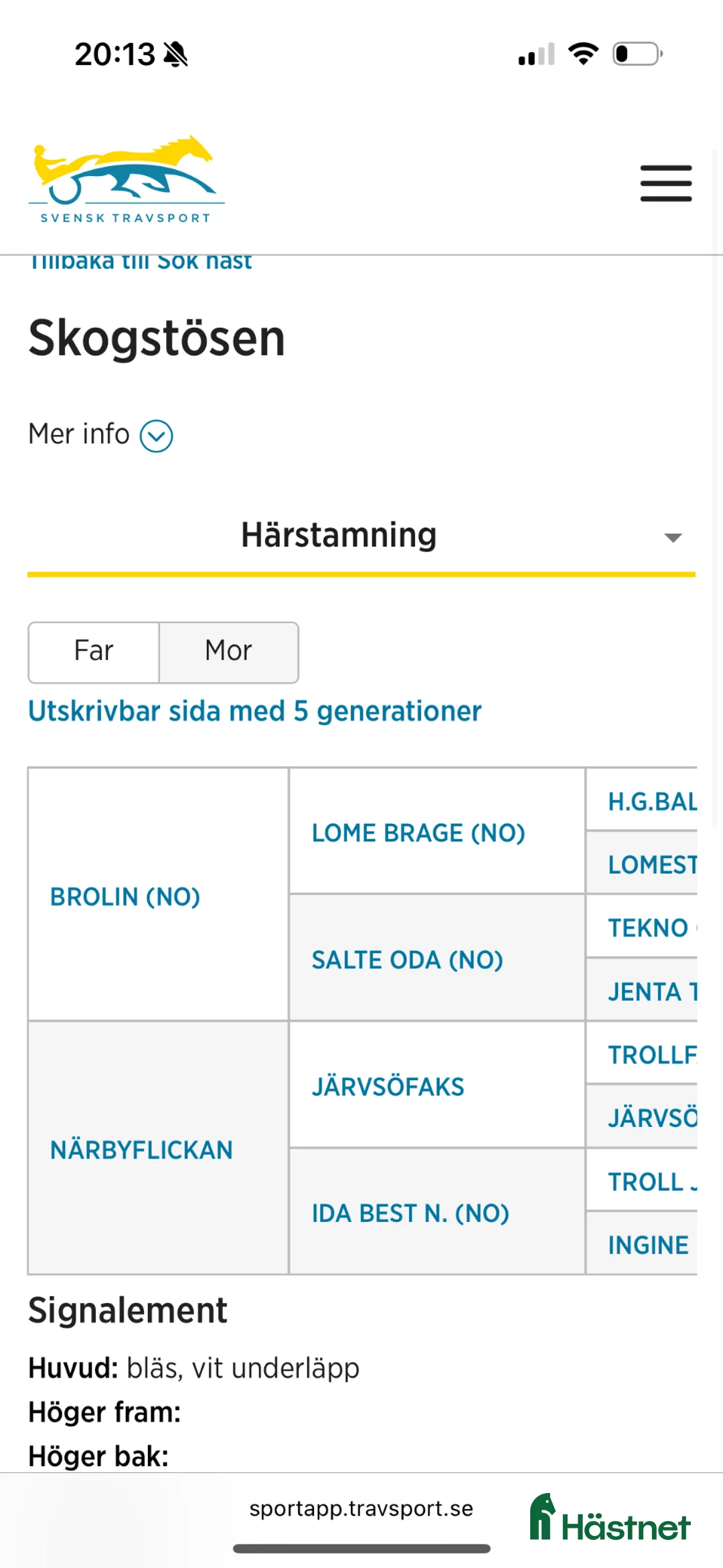Screen dimensions: 723x1568
Task: Click the Härstamning section header
Action: [339, 535]
